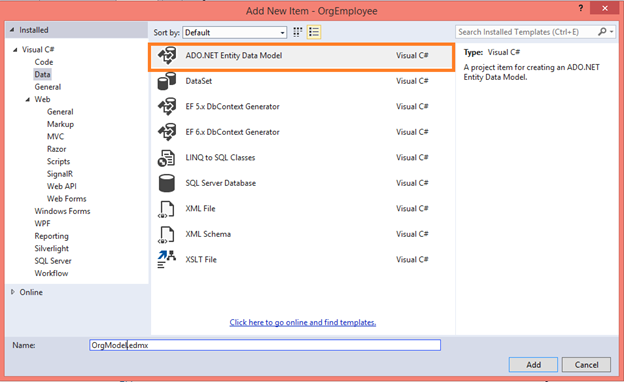Select the XML Schema template name
624x382 pixels.
click(208, 234)
